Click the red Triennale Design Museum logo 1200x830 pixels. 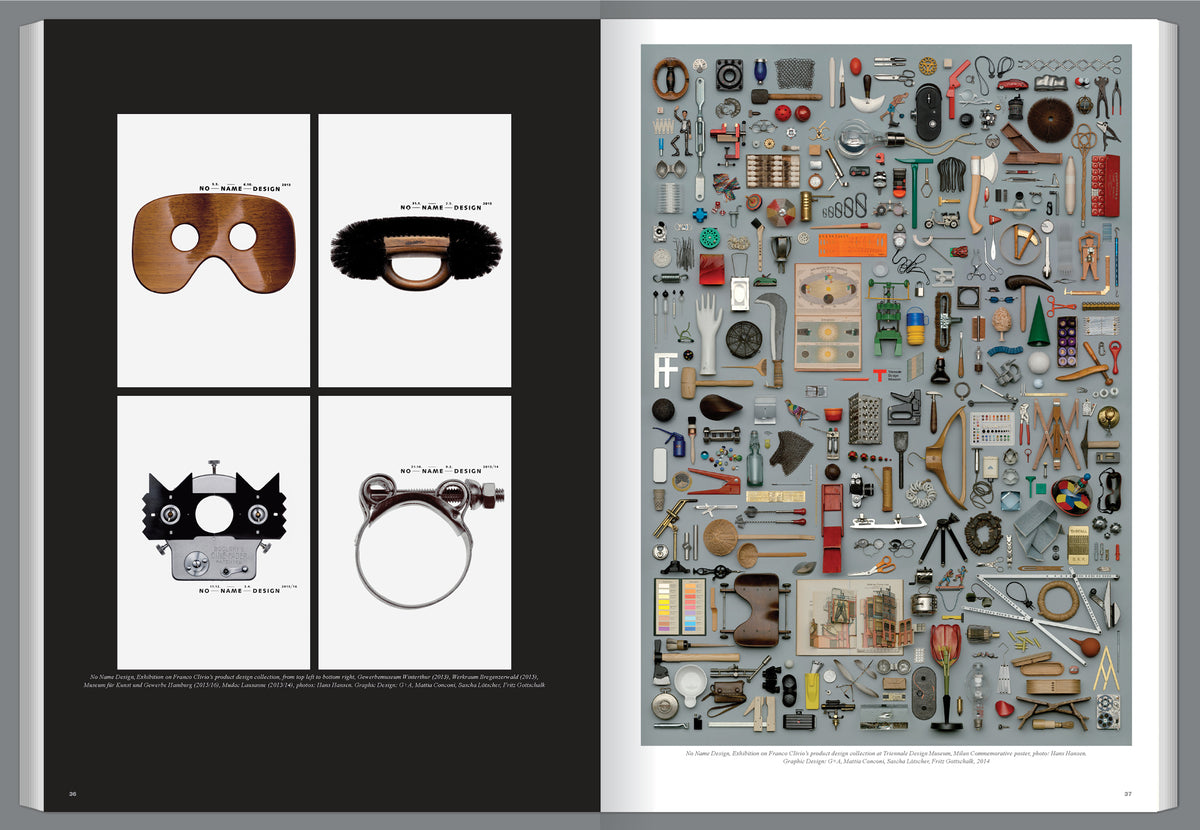point(881,376)
